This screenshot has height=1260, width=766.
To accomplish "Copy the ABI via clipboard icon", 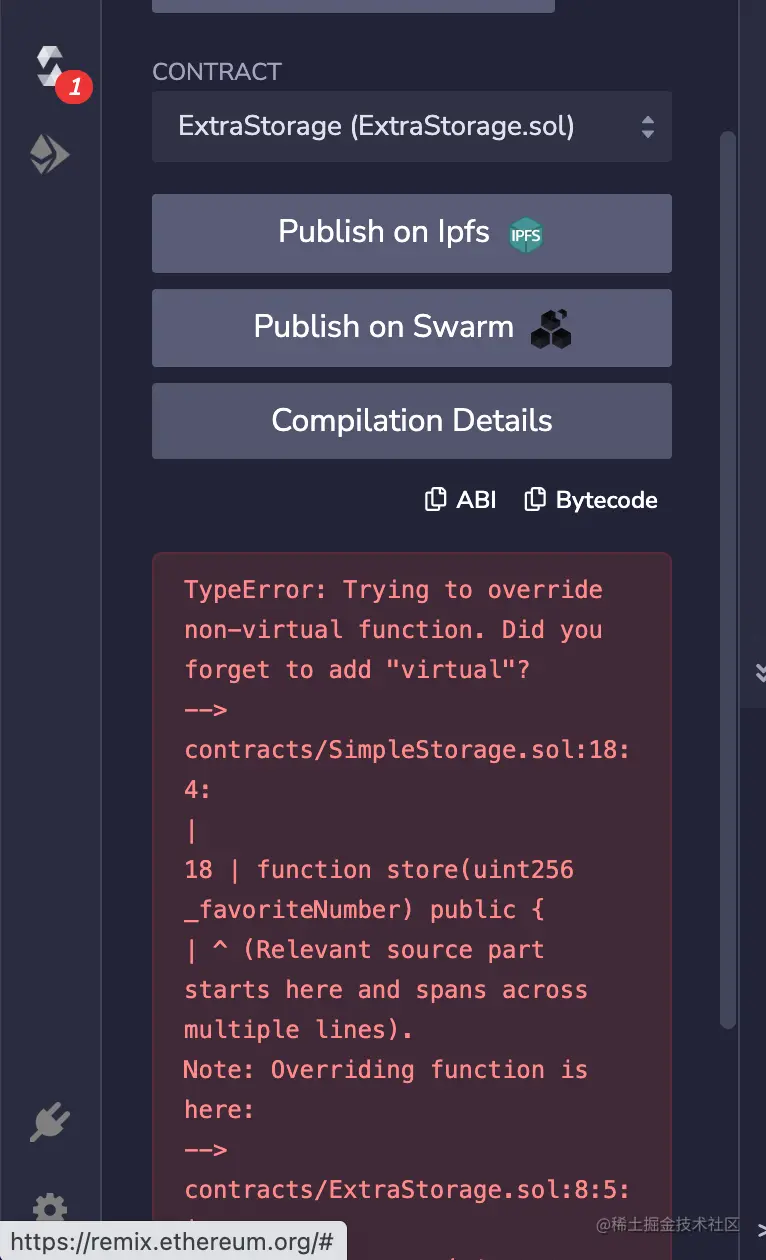I will pyautogui.click(x=435, y=500).
